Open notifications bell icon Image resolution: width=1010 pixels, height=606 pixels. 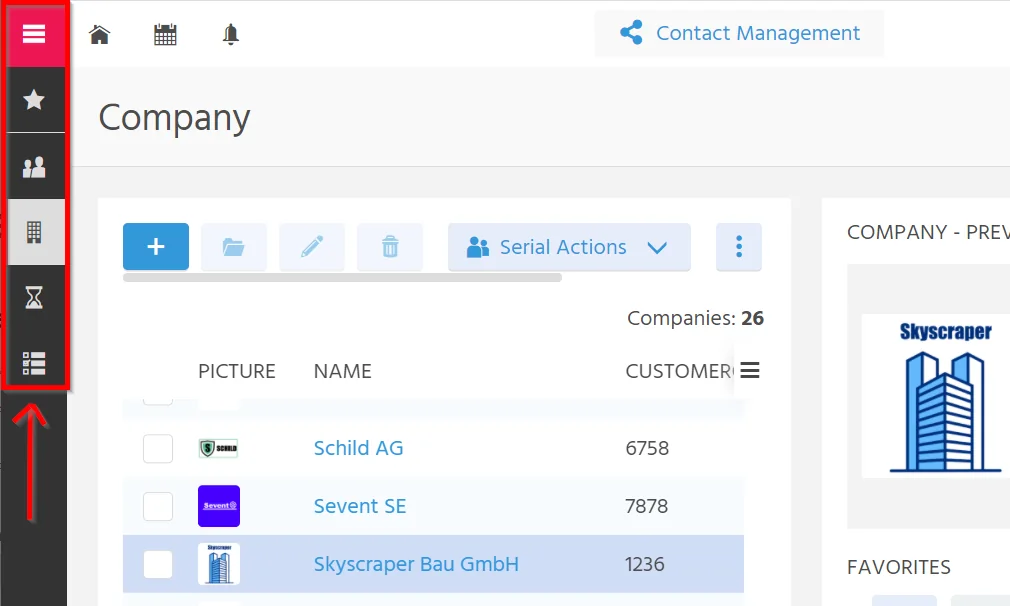coord(231,34)
